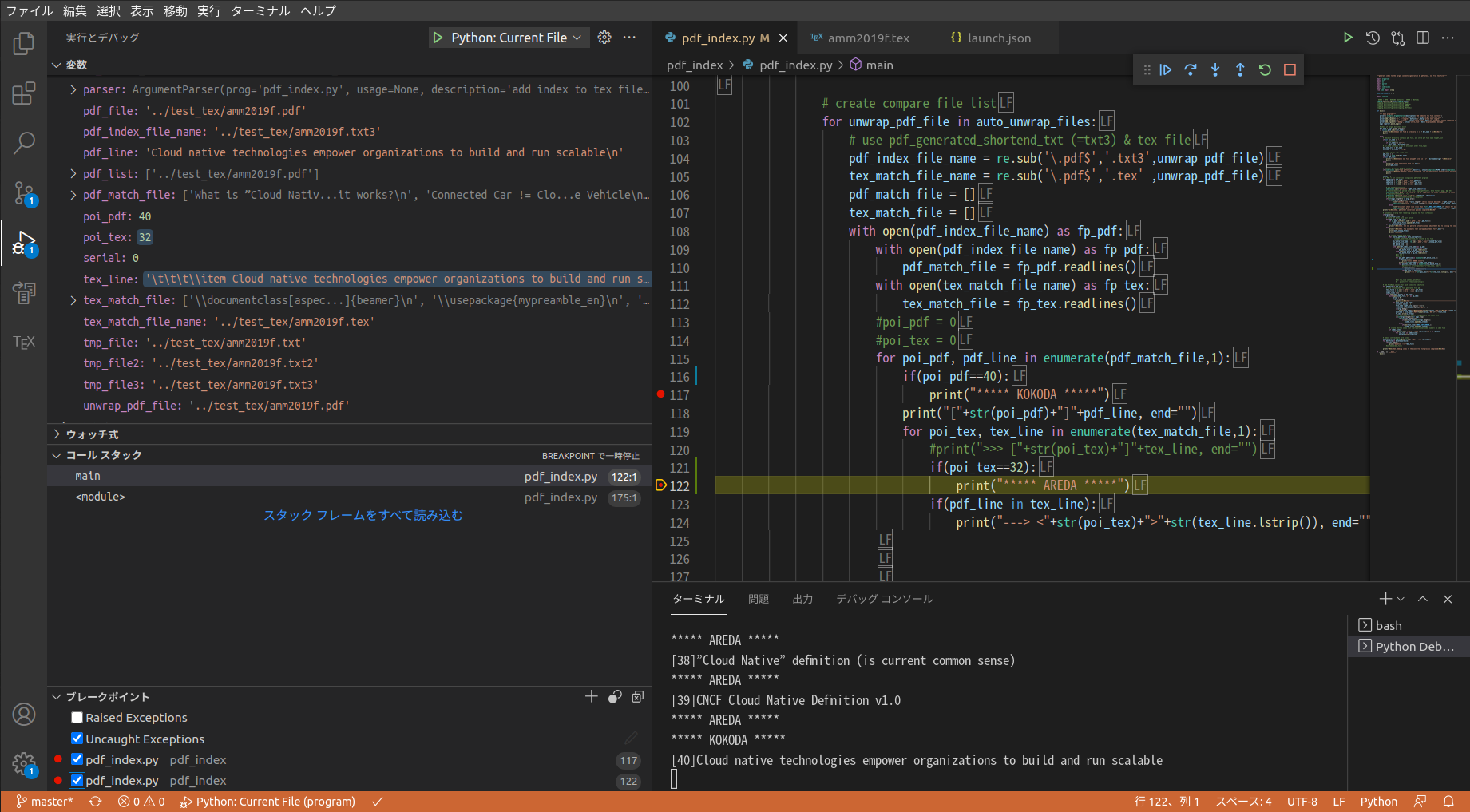Open the Extensions view in the activity bar
This screenshot has height=812, width=1470.
(24, 93)
